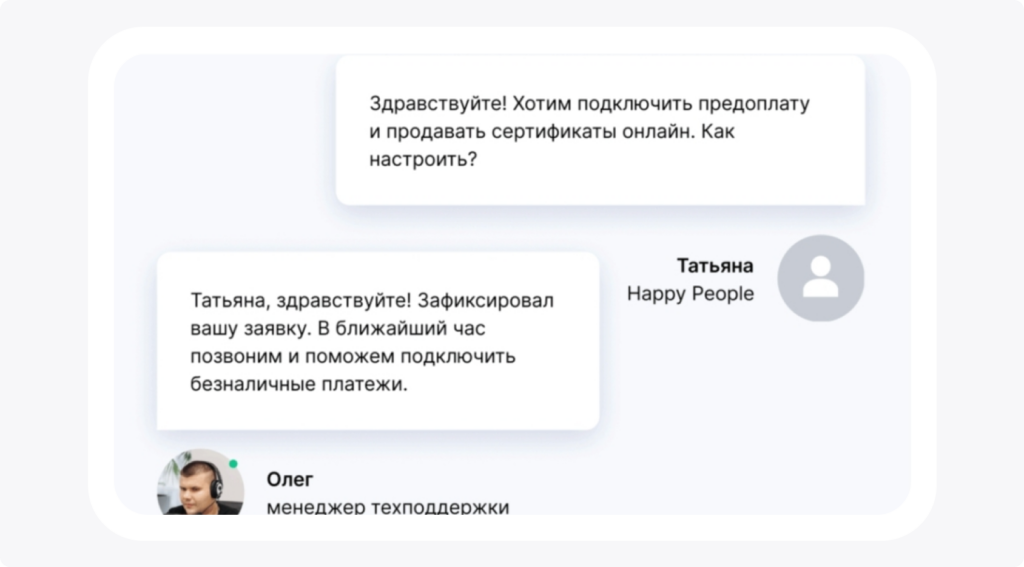
Task: Click the greeting Здравствуйте! Хотим подключить предоплату
Action: (589, 103)
